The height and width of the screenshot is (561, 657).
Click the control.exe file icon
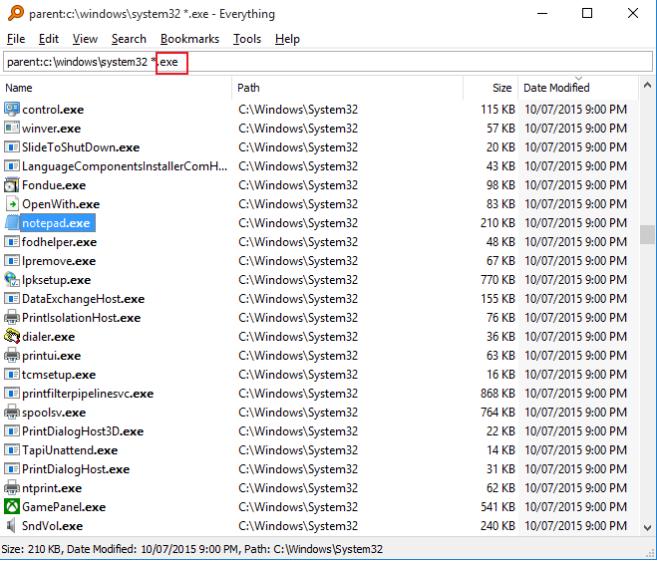12,109
